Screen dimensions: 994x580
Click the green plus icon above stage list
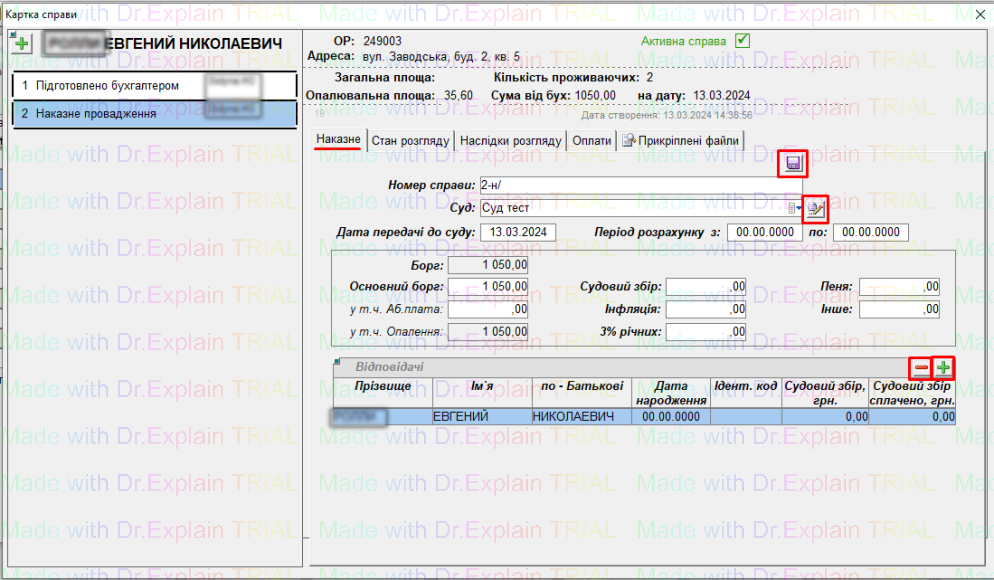[x=22, y=43]
